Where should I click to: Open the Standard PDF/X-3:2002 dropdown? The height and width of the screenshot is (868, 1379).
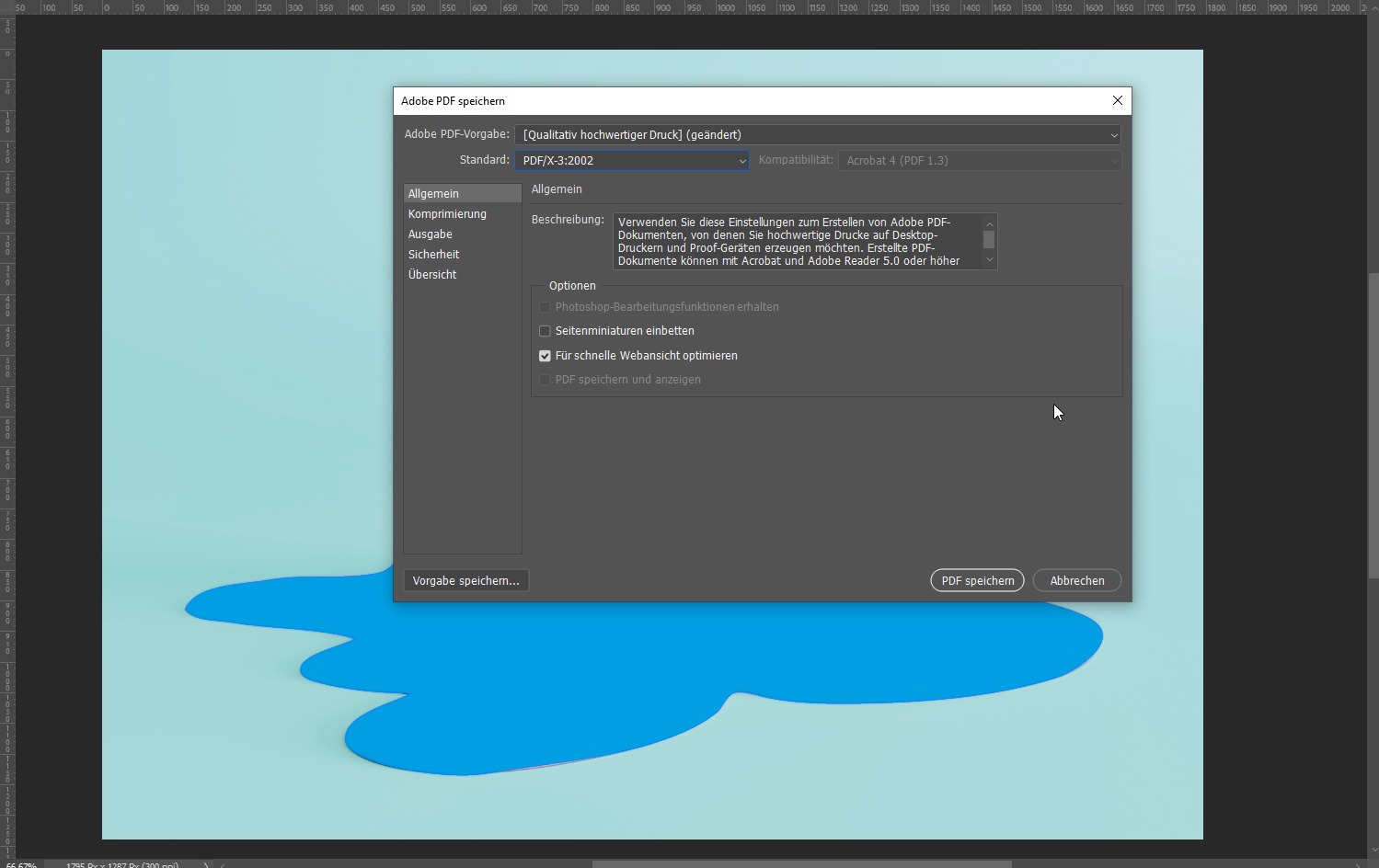(x=631, y=161)
